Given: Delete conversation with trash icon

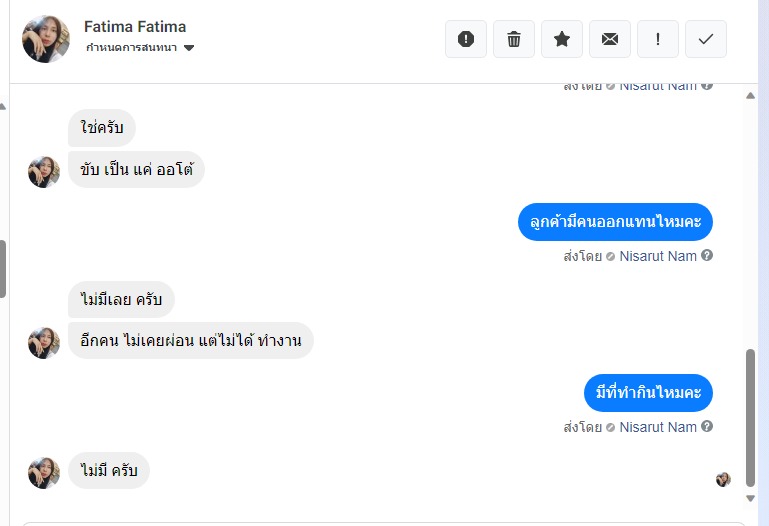Looking at the screenshot, I should [514, 39].
